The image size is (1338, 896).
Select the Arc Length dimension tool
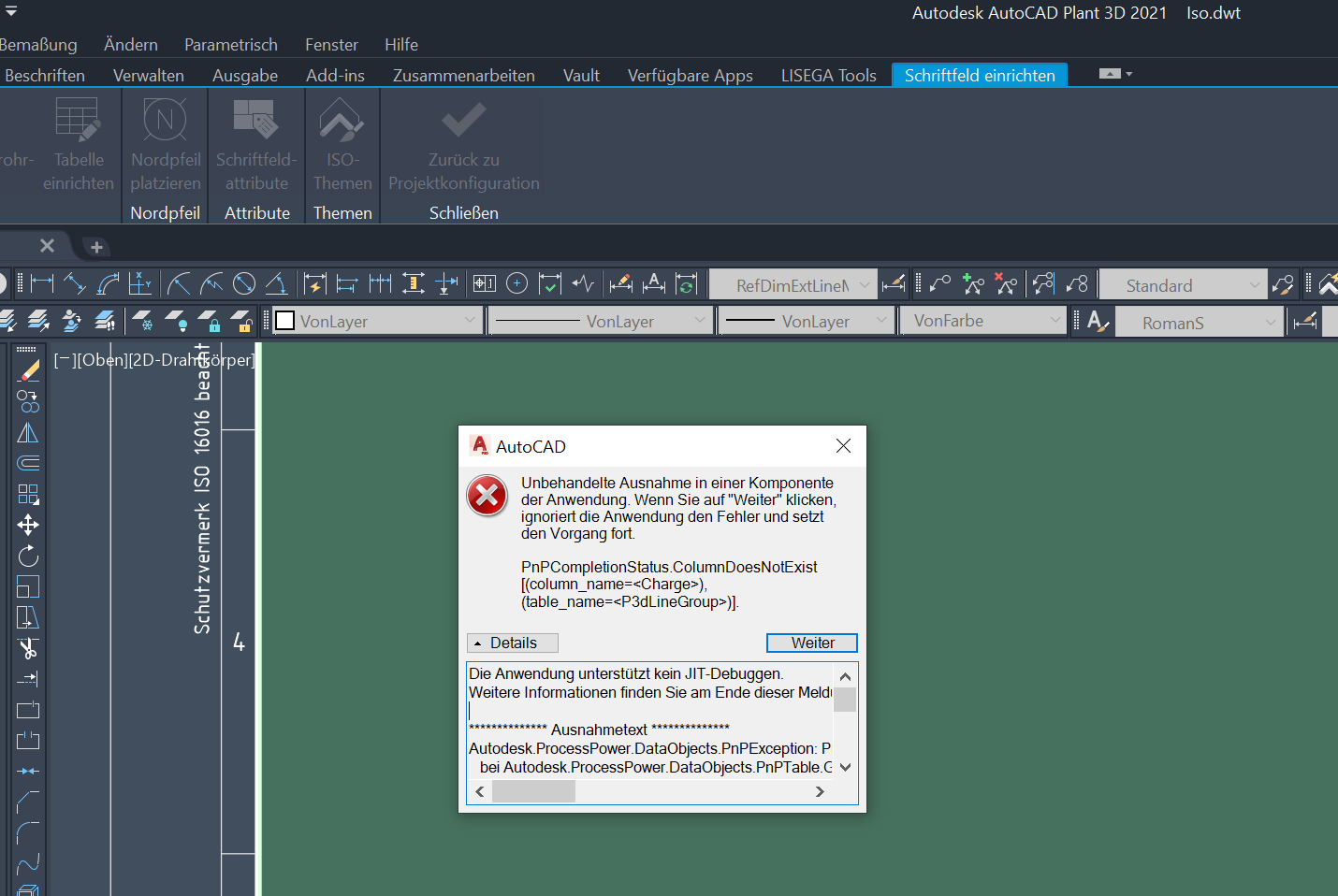point(109,283)
